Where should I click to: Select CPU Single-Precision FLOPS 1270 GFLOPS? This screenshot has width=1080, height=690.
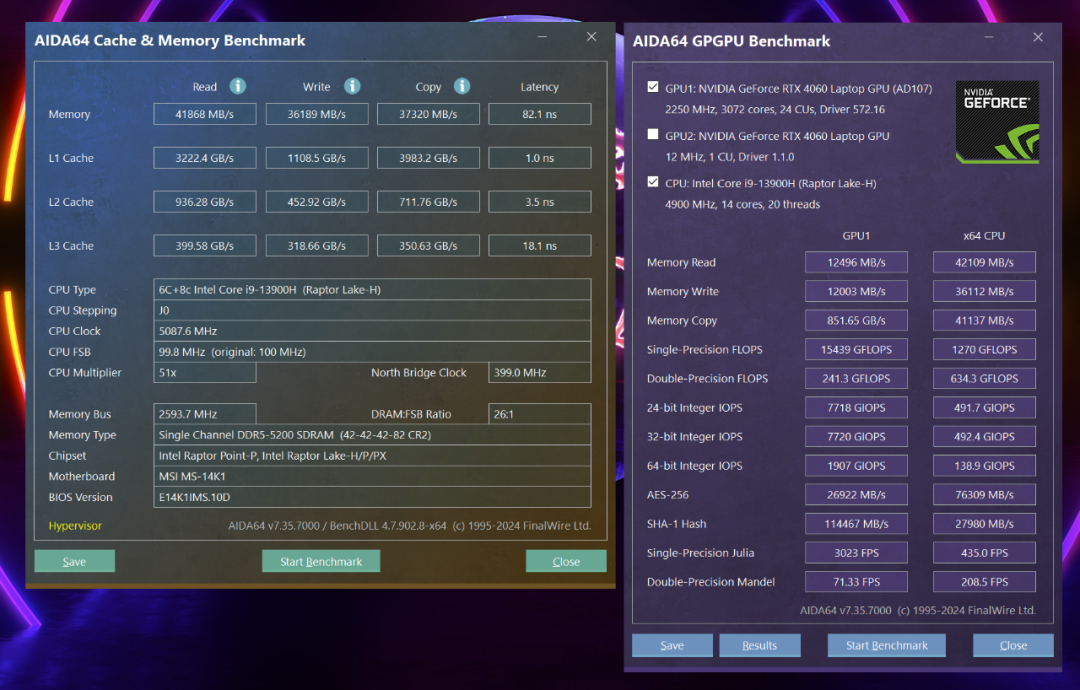coord(984,349)
